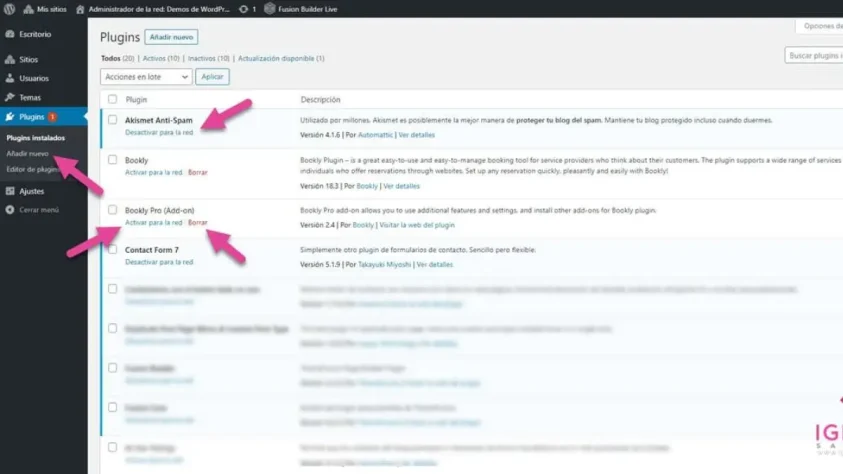Click the Temas brush icon

pyautogui.click(x=10, y=97)
